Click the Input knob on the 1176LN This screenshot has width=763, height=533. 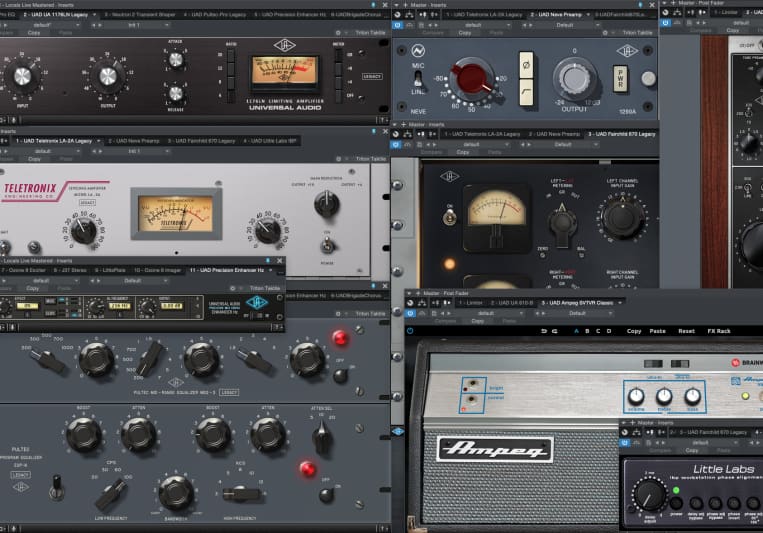click(22, 76)
